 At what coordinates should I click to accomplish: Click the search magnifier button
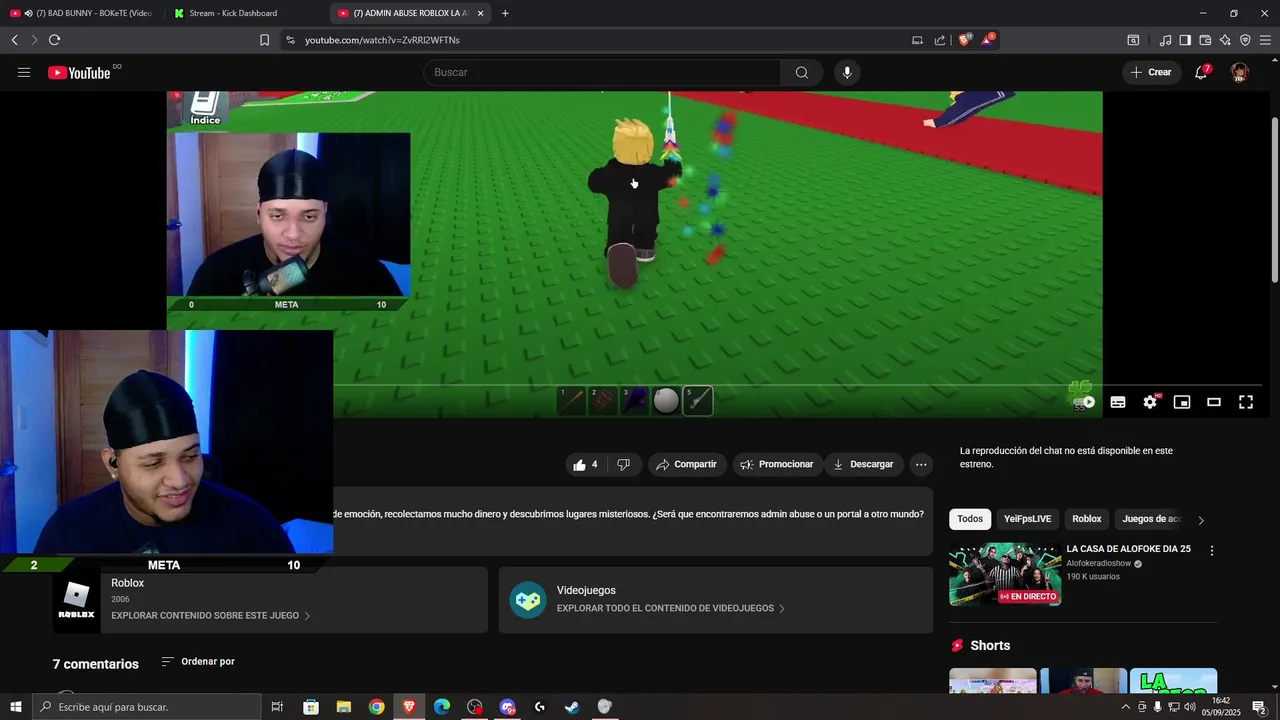(x=802, y=72)
